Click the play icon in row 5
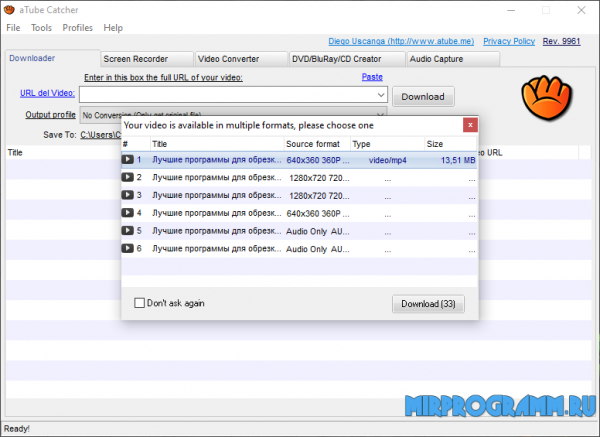 (127, 230)
